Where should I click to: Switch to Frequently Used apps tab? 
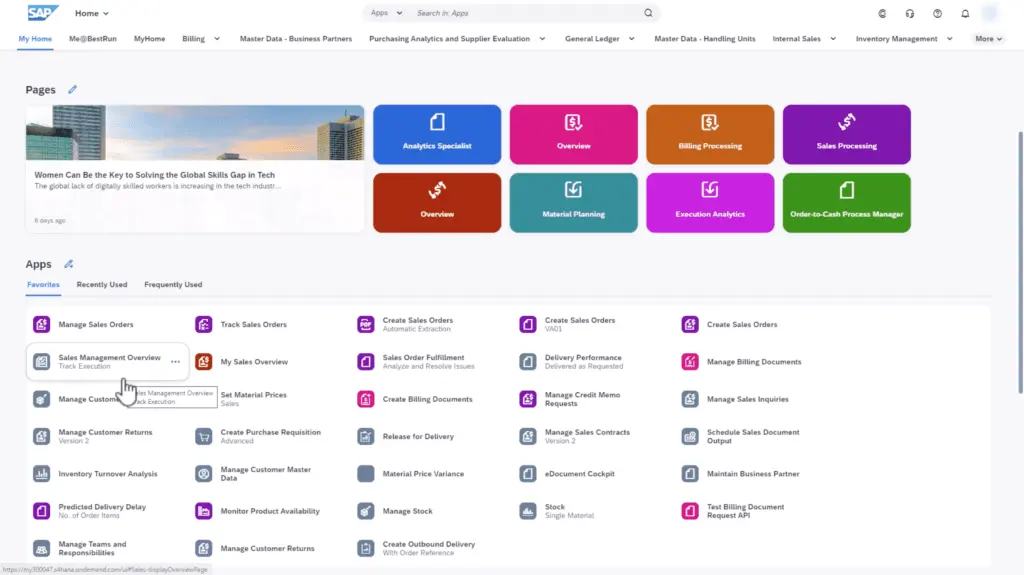[173, 284]
